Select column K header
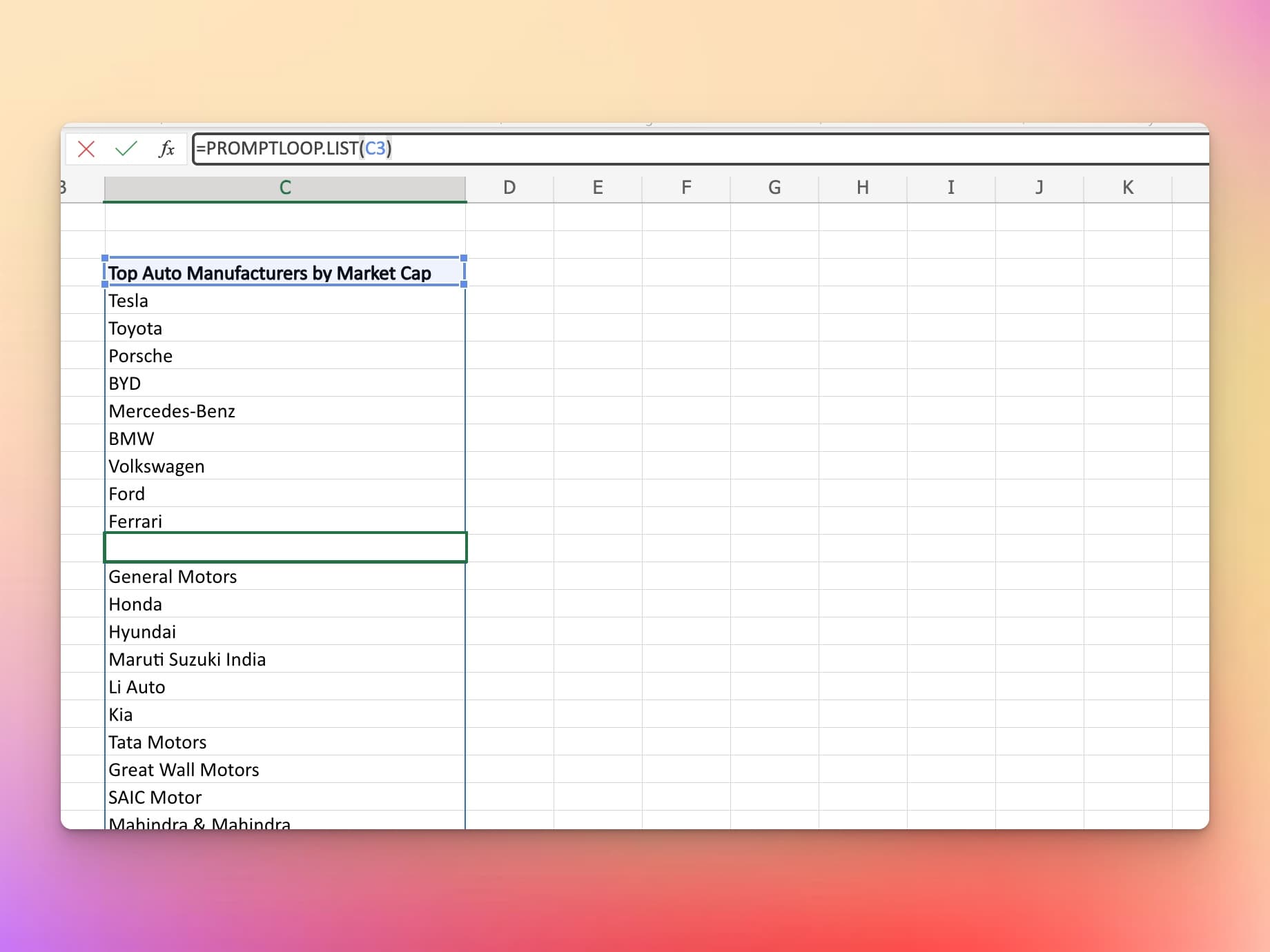Viewport: 1270px width, 952px height. pos(1128,188)
